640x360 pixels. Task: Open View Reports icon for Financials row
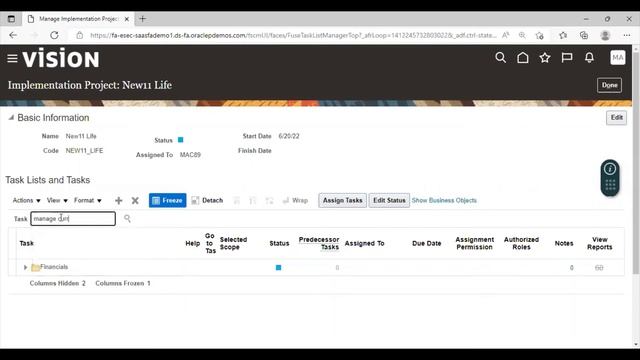coord(599,268)
